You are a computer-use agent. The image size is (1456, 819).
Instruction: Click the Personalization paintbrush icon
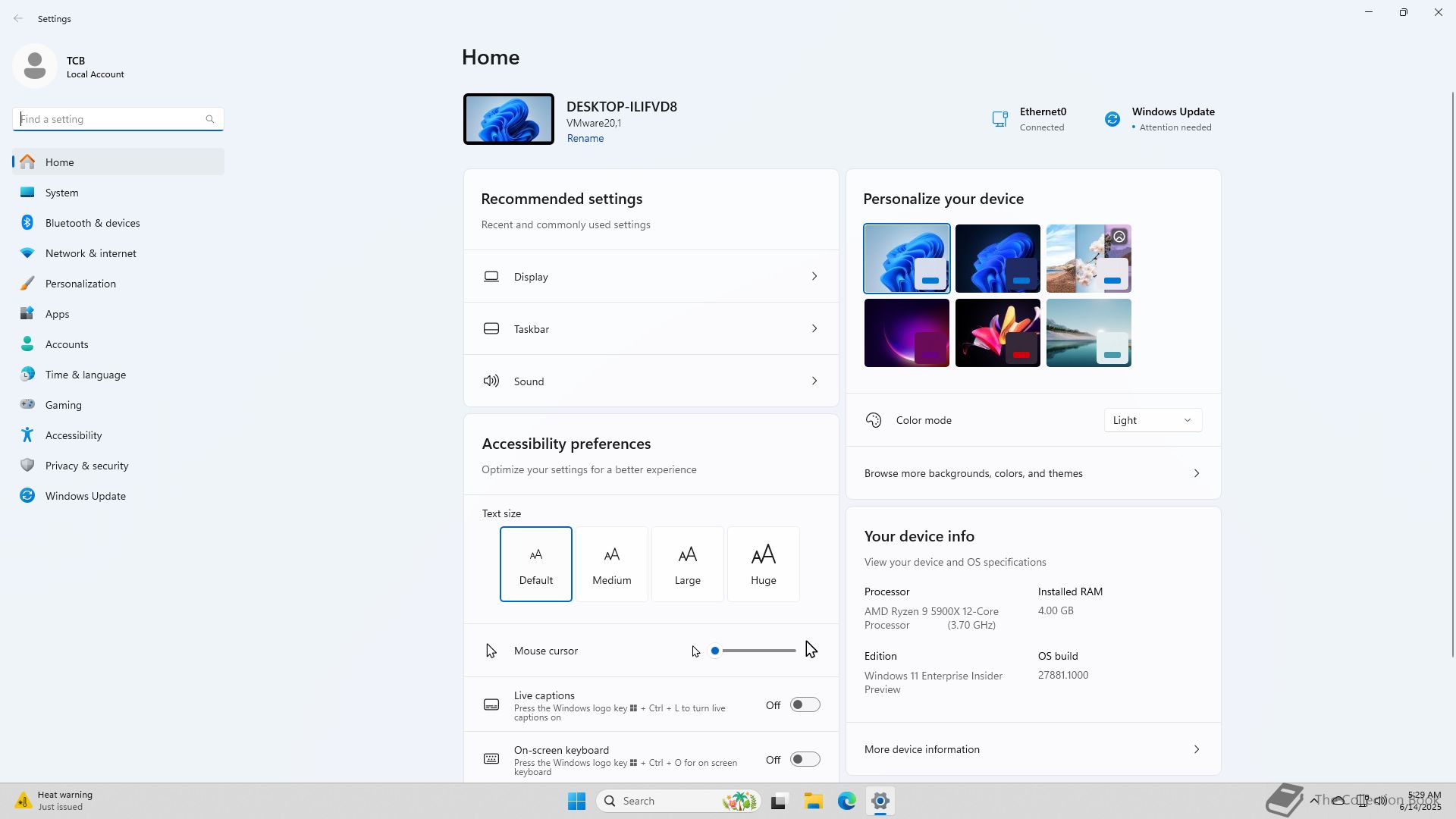(x=27, y=284)
